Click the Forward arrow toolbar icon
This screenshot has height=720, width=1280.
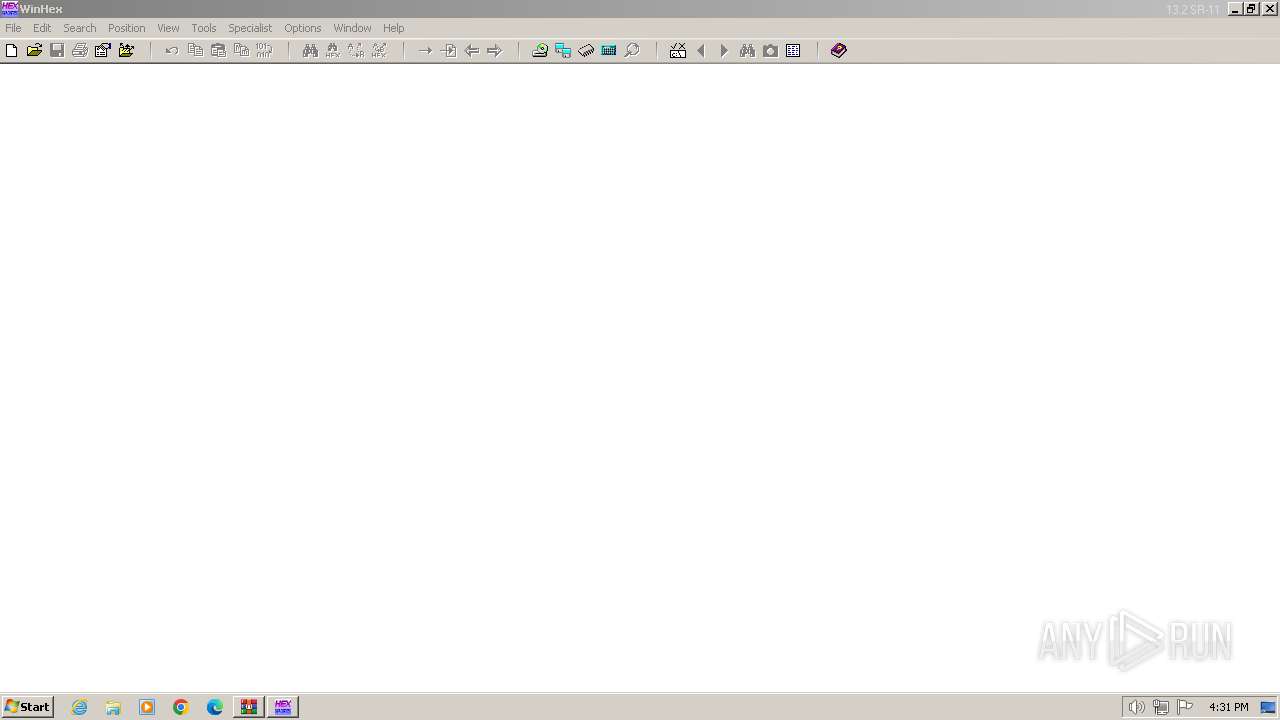tap(494, 50)
